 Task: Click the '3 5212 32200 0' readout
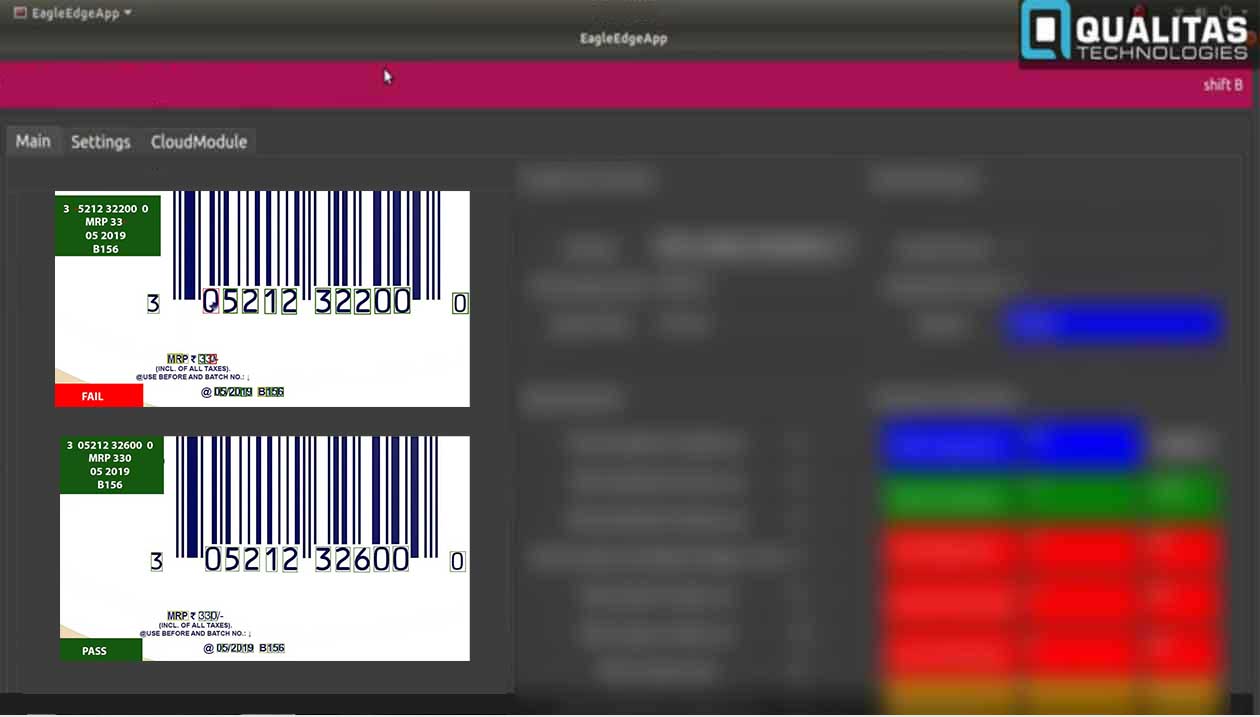pyautogui.click(x=106, y=209)
